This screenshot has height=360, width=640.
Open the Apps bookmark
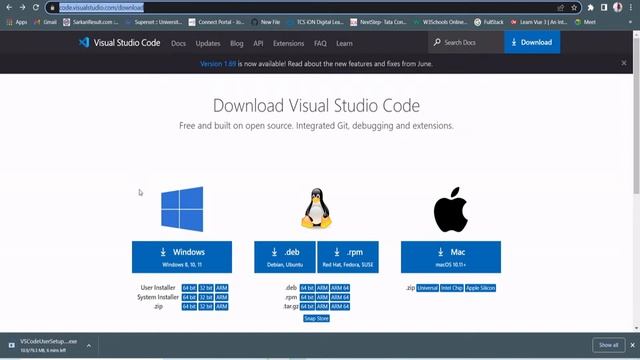(x=17, y=22)
